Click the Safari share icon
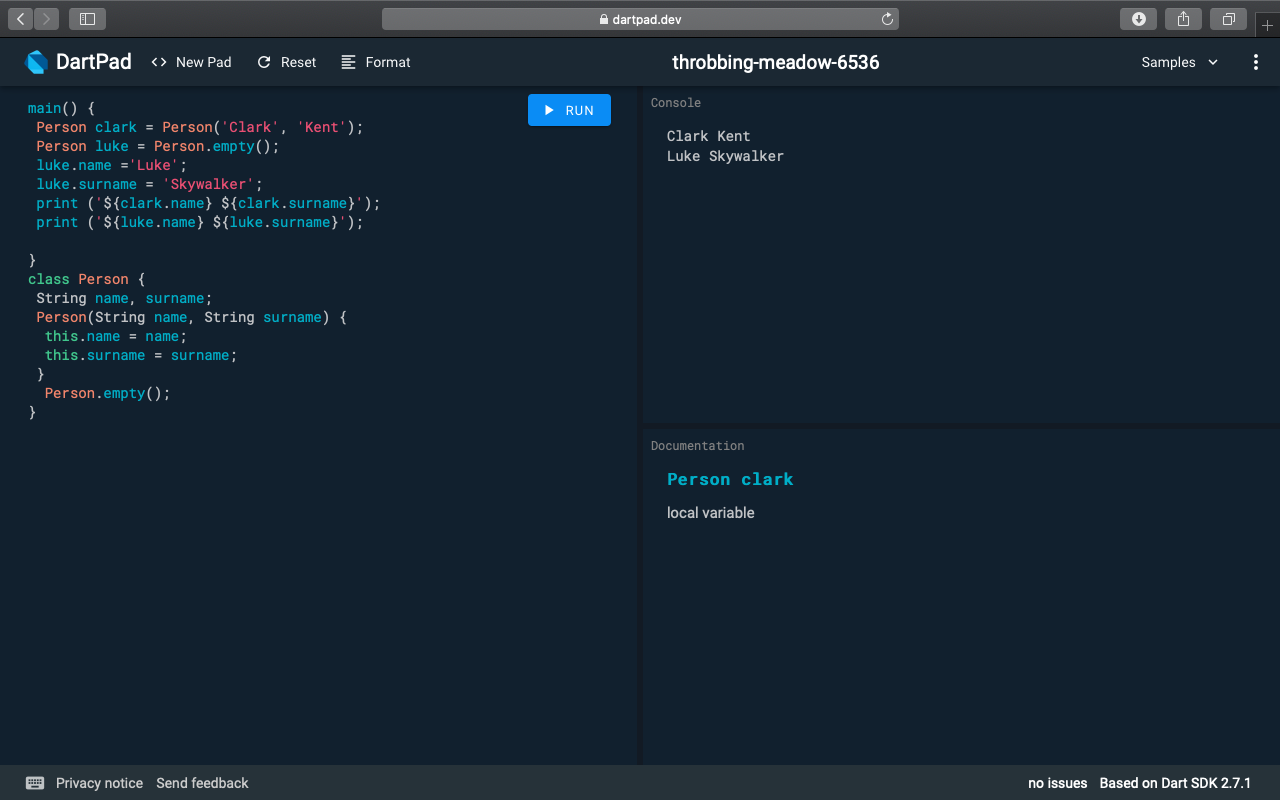This screenshot has width=1280, height=800. [1183, 19]
